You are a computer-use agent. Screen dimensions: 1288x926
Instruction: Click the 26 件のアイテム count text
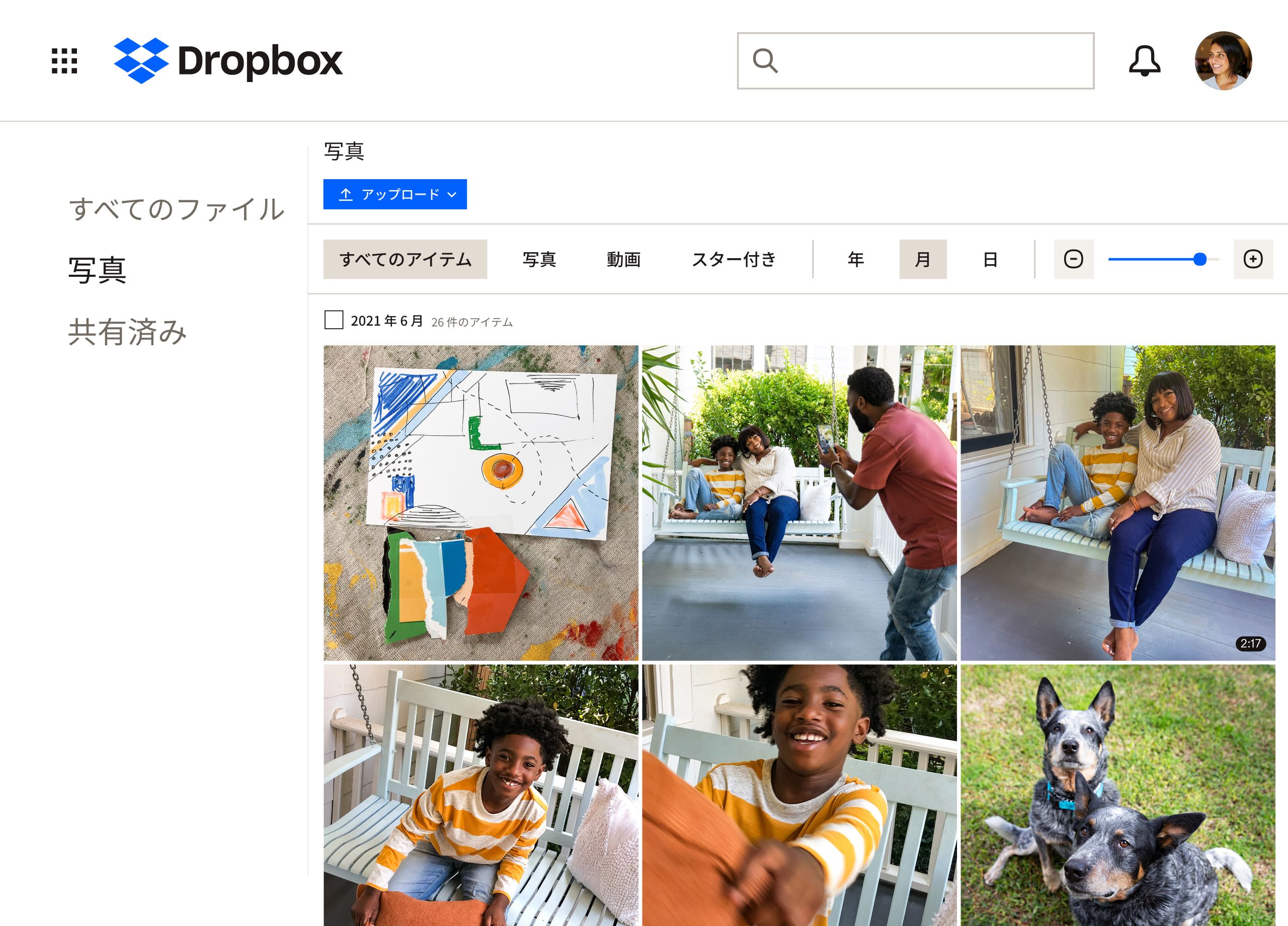click(x=472, y=322)
